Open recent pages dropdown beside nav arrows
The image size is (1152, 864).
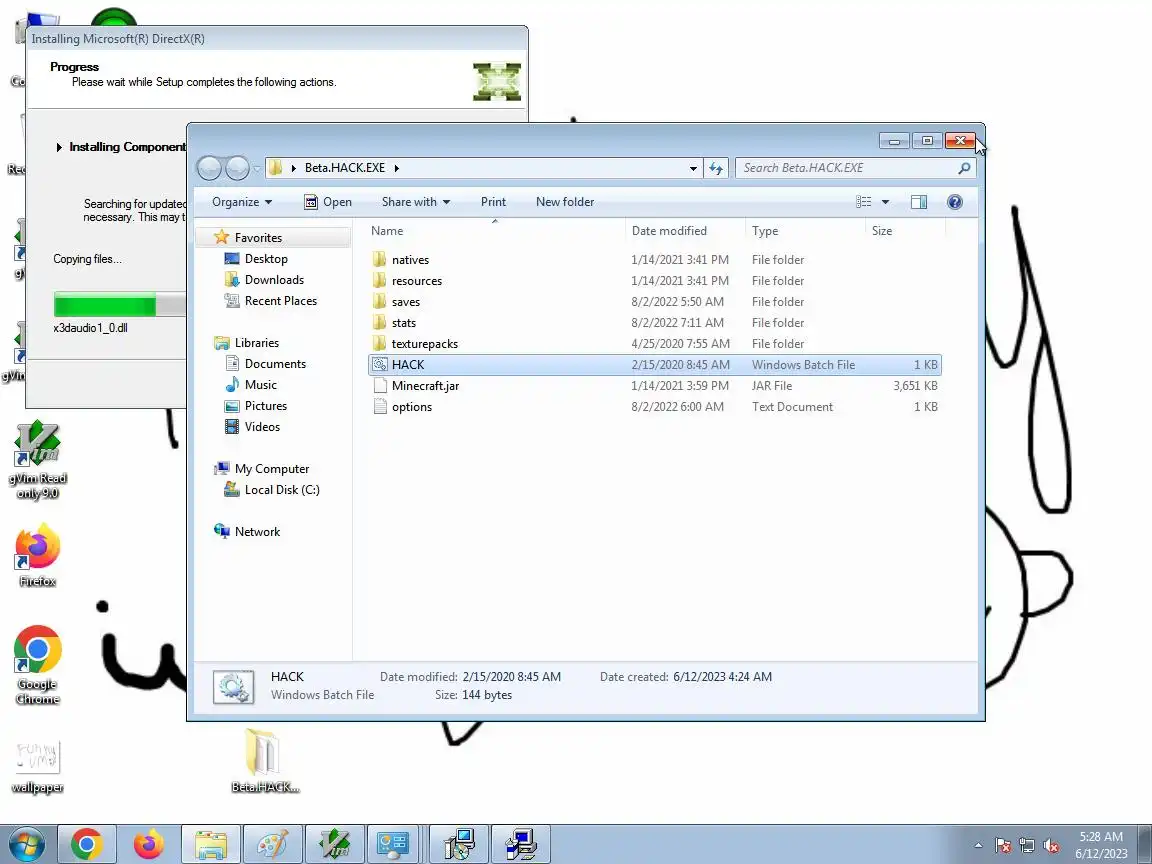(256, 169)
